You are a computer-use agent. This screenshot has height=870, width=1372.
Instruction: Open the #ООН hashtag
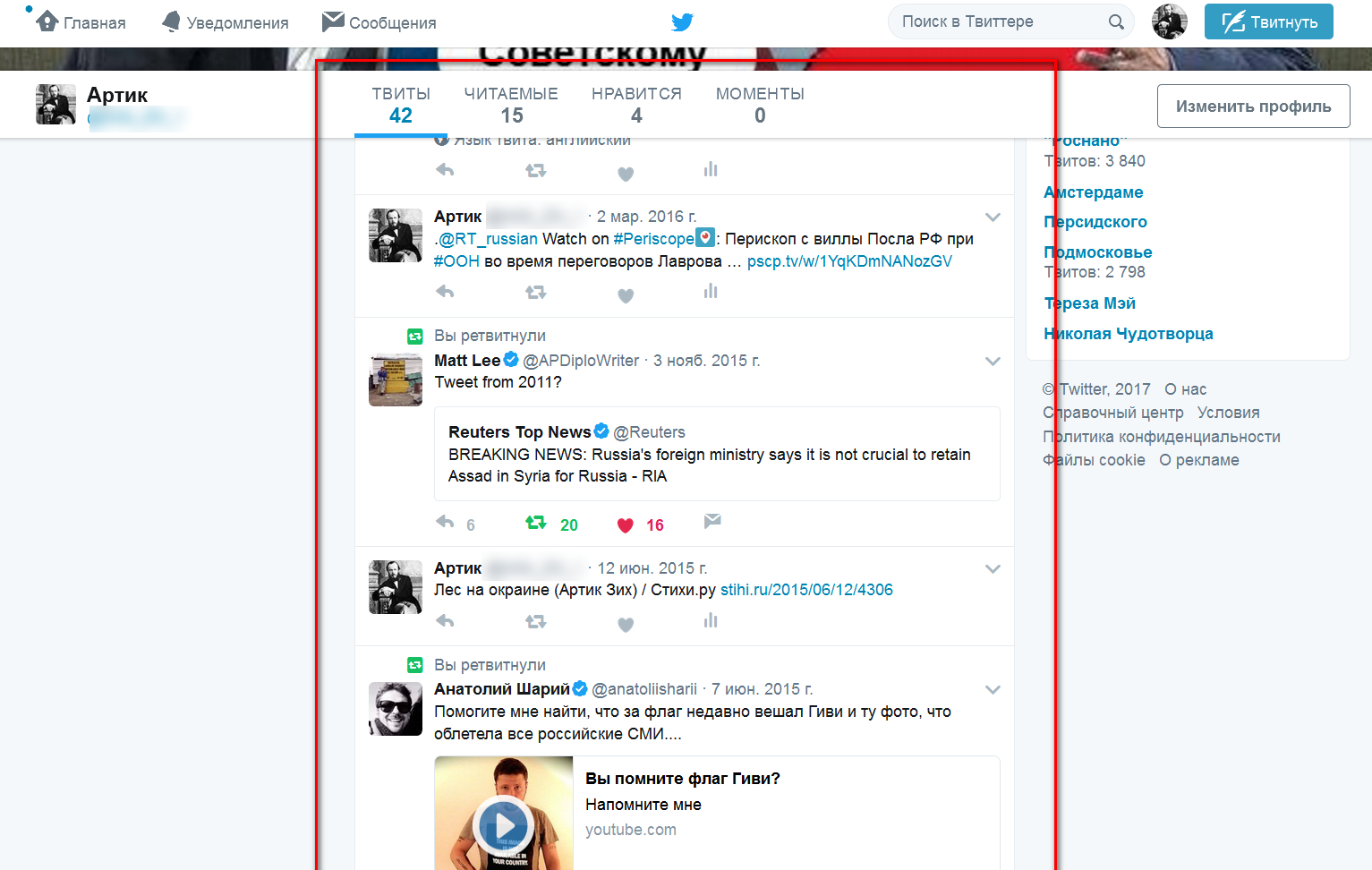click(x=456, y=261)
